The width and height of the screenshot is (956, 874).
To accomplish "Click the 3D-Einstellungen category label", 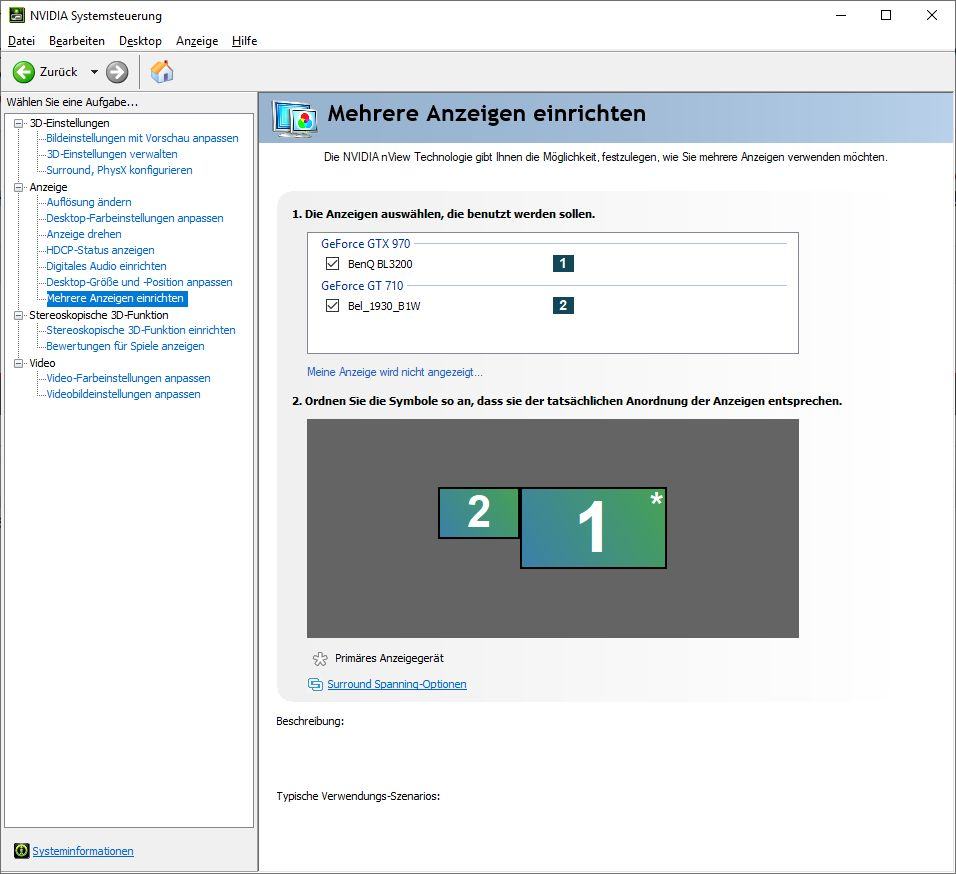I will [70, 123].
